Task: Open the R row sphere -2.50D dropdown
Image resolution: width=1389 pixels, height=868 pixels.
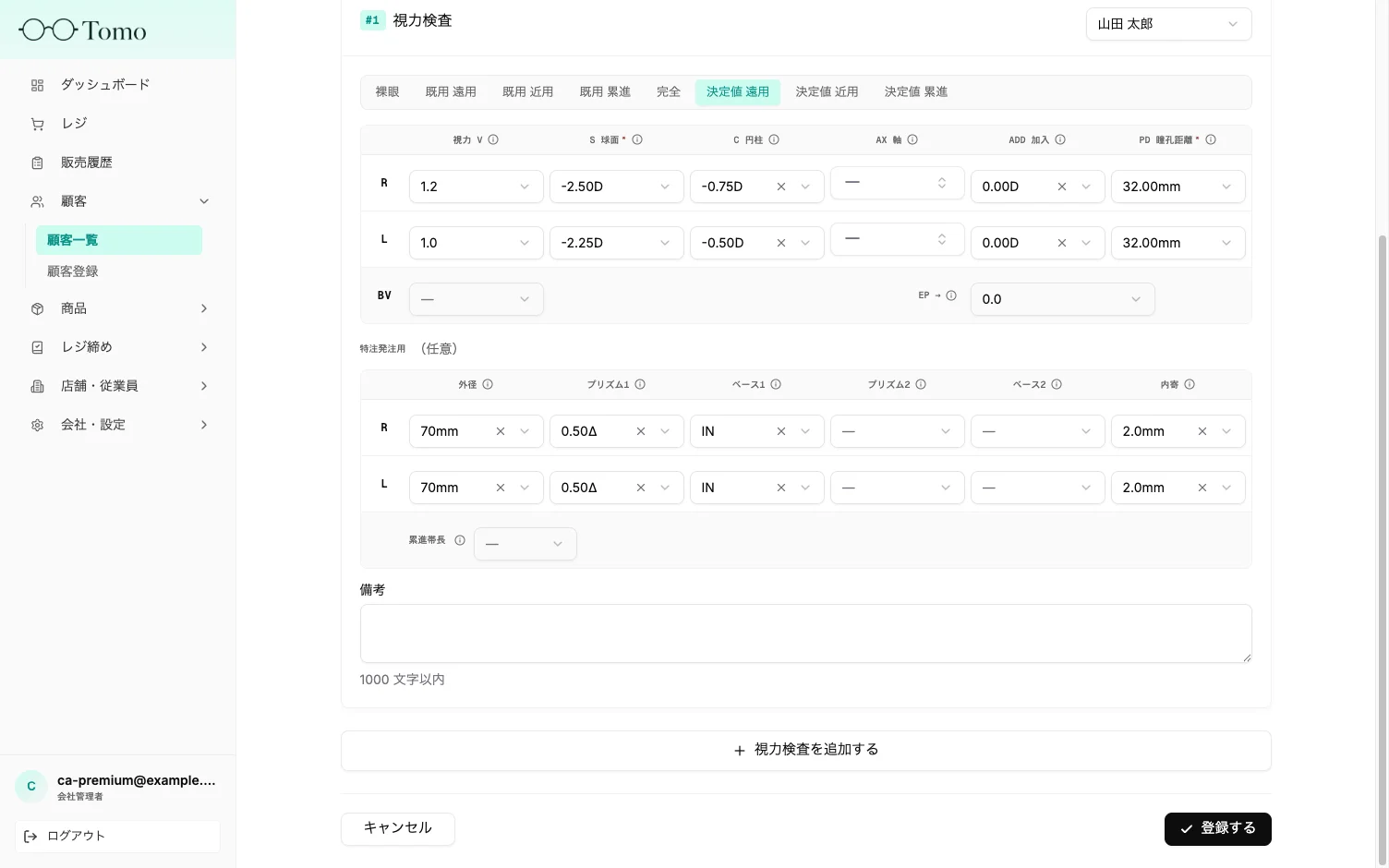Action: 616,187
